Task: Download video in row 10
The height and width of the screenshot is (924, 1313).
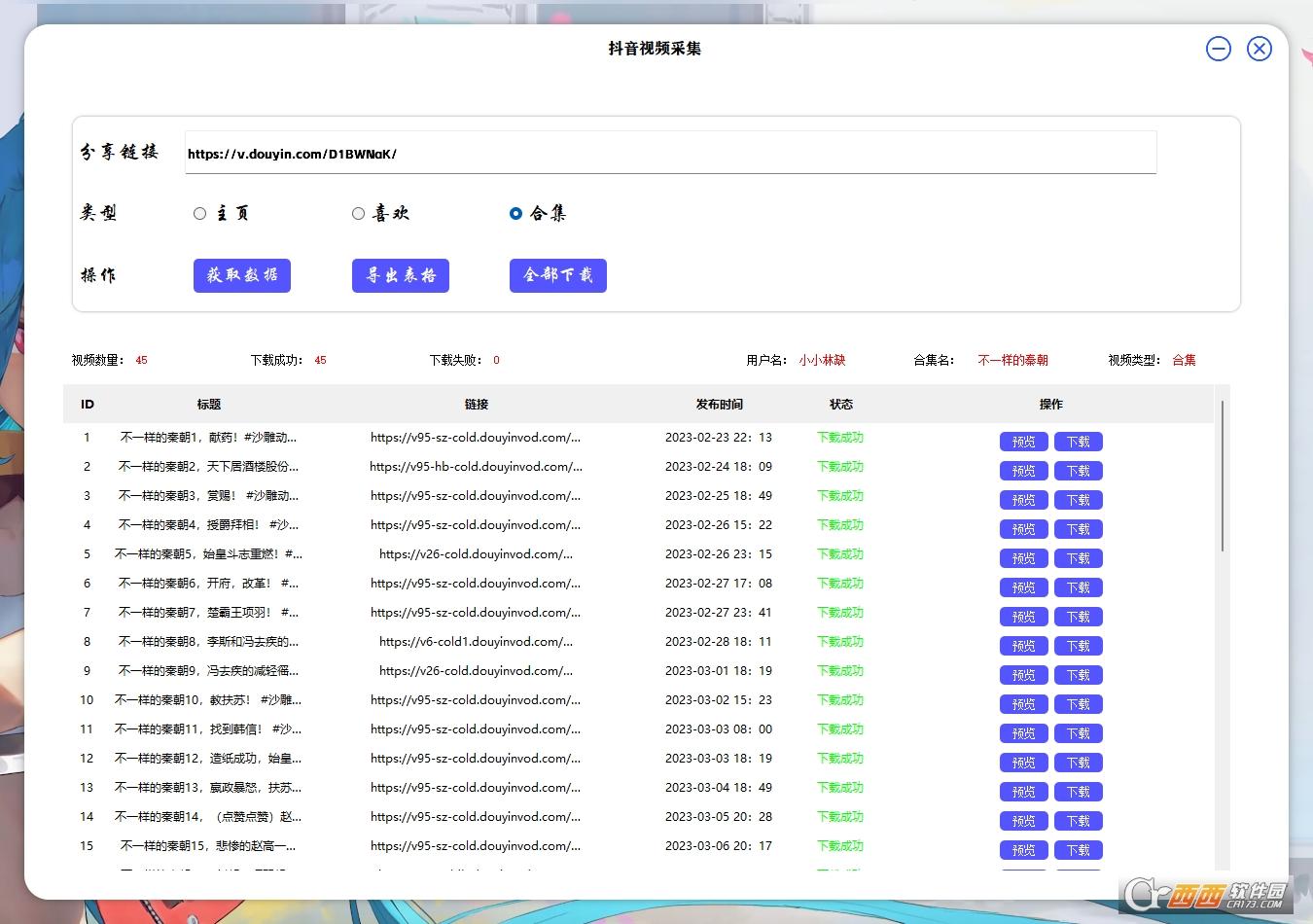Action: tap(1079, 704)
